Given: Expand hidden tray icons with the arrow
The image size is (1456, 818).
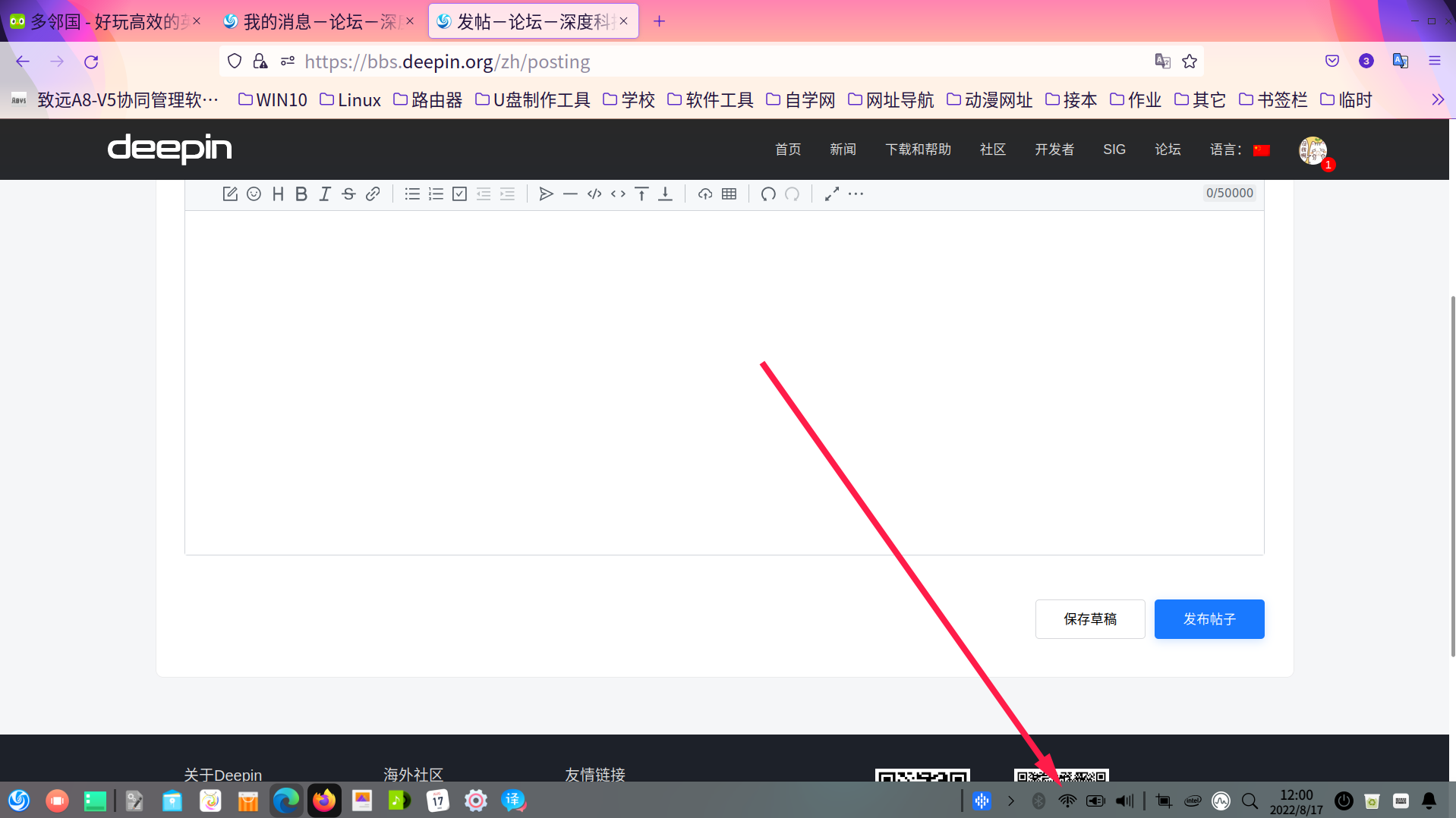Looking at the screenshot, I should pos(1010,801).
